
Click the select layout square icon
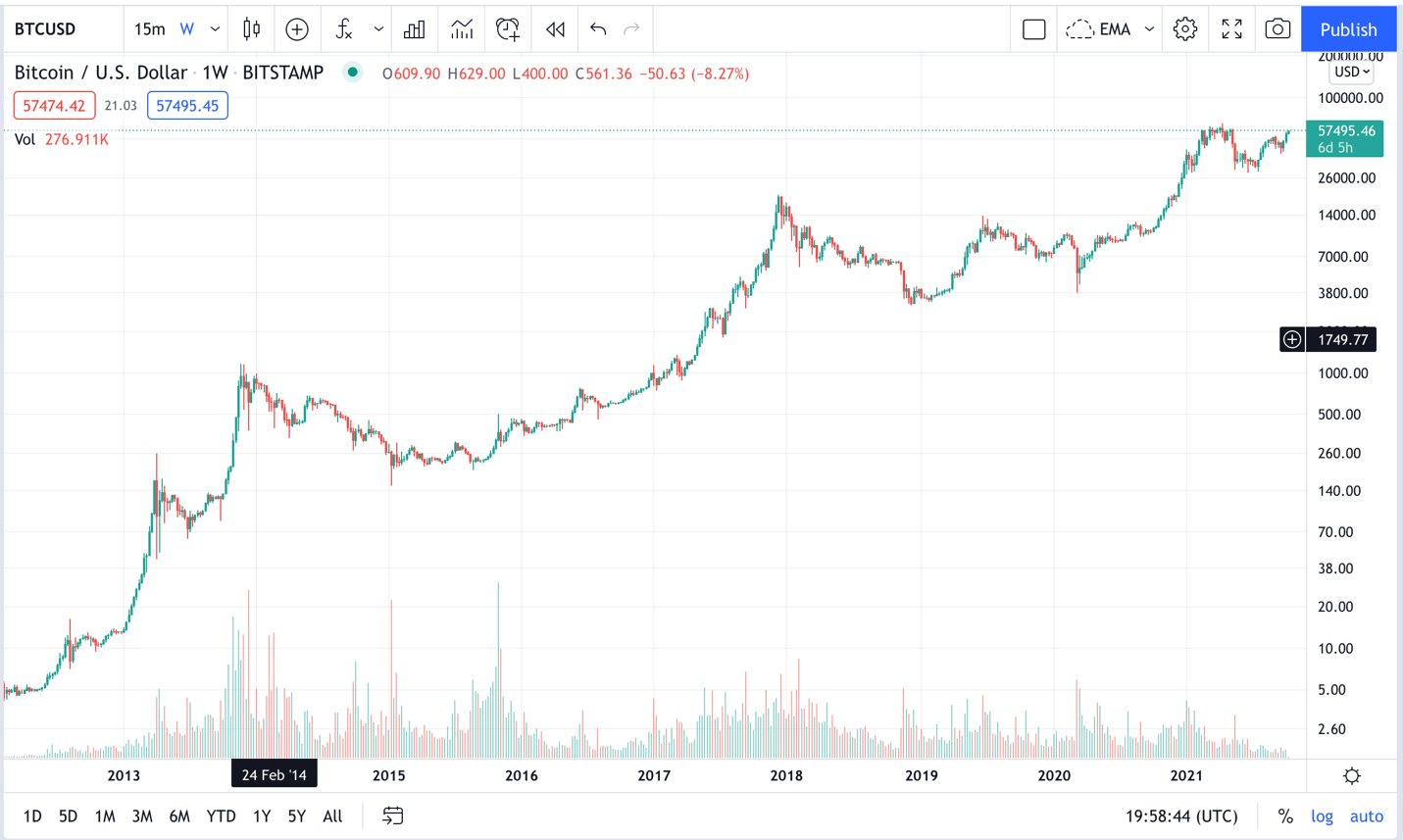click(x=1034, y=29)
